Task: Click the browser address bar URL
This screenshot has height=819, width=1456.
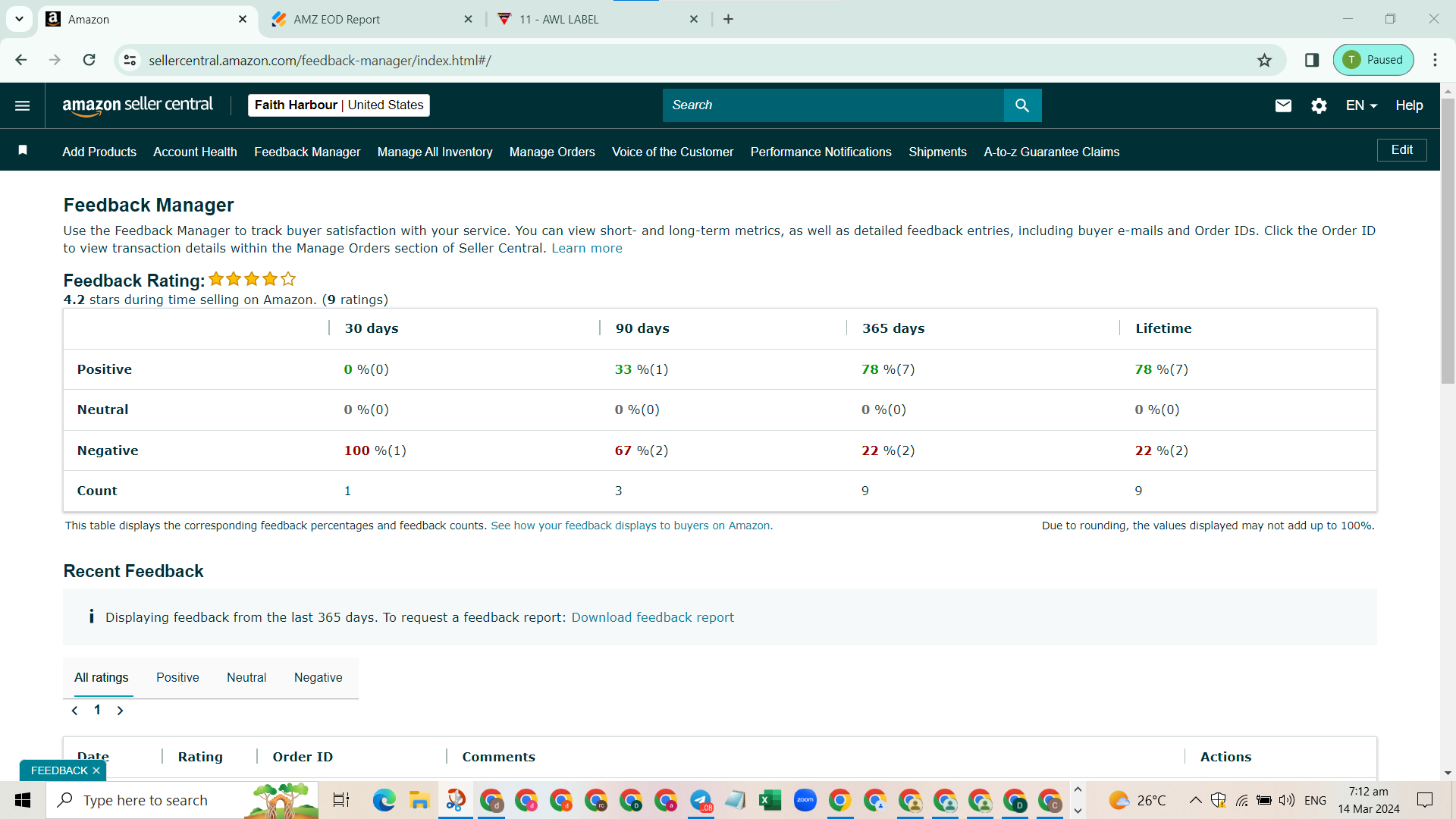Action: (320, 60)
